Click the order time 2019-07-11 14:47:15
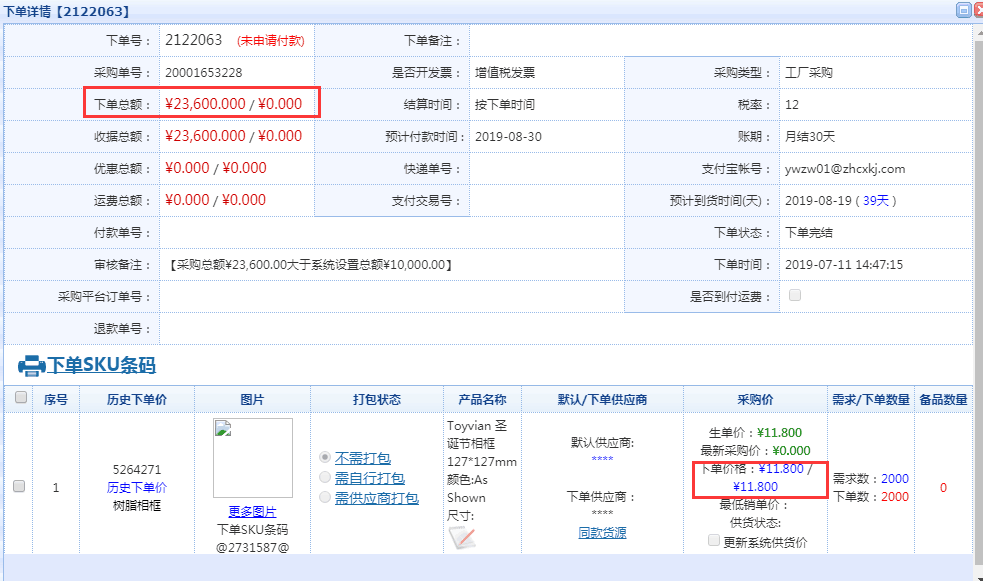This screenshot has width=983, height=581. (x=844, y=264)
